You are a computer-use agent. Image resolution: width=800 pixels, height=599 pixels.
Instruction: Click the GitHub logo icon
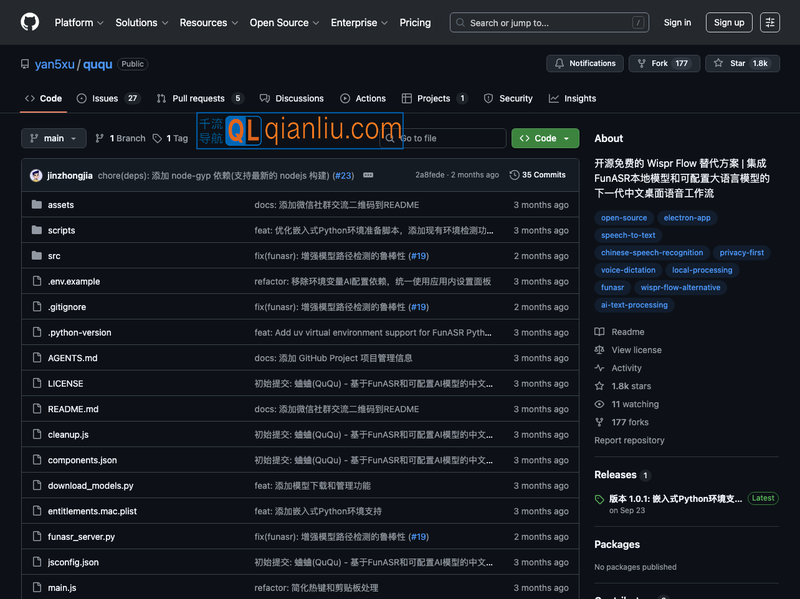(30, 22)
